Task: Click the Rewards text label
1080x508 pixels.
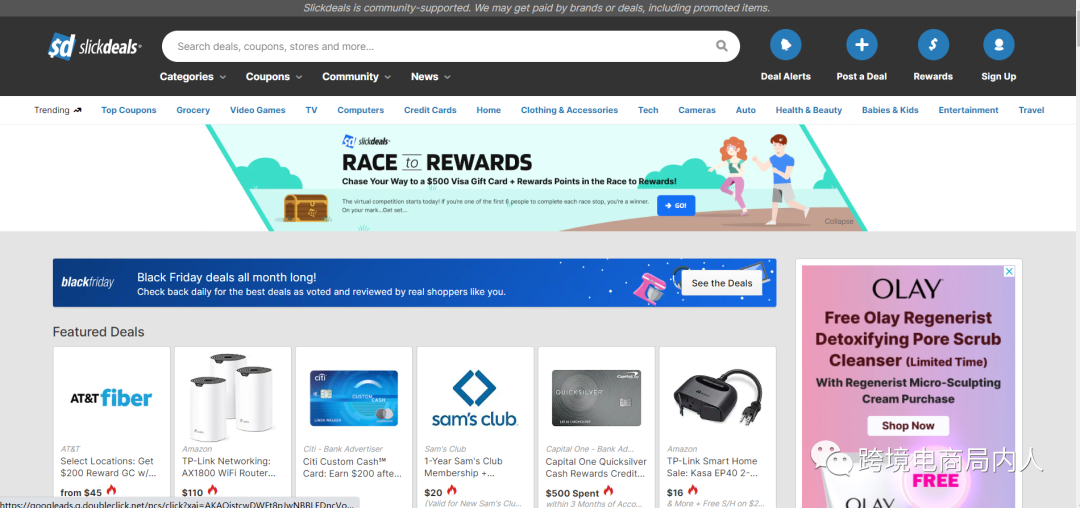Action: tap(933, 76)
